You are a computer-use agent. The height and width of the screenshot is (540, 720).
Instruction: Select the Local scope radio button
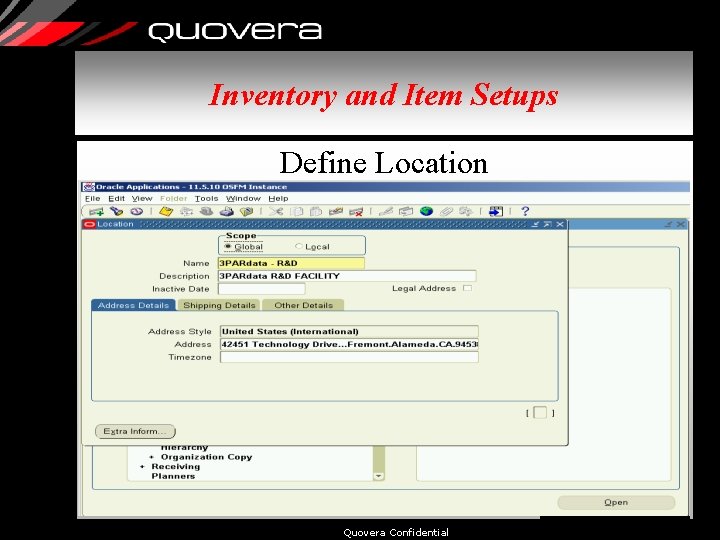click(x=299, y=247)
